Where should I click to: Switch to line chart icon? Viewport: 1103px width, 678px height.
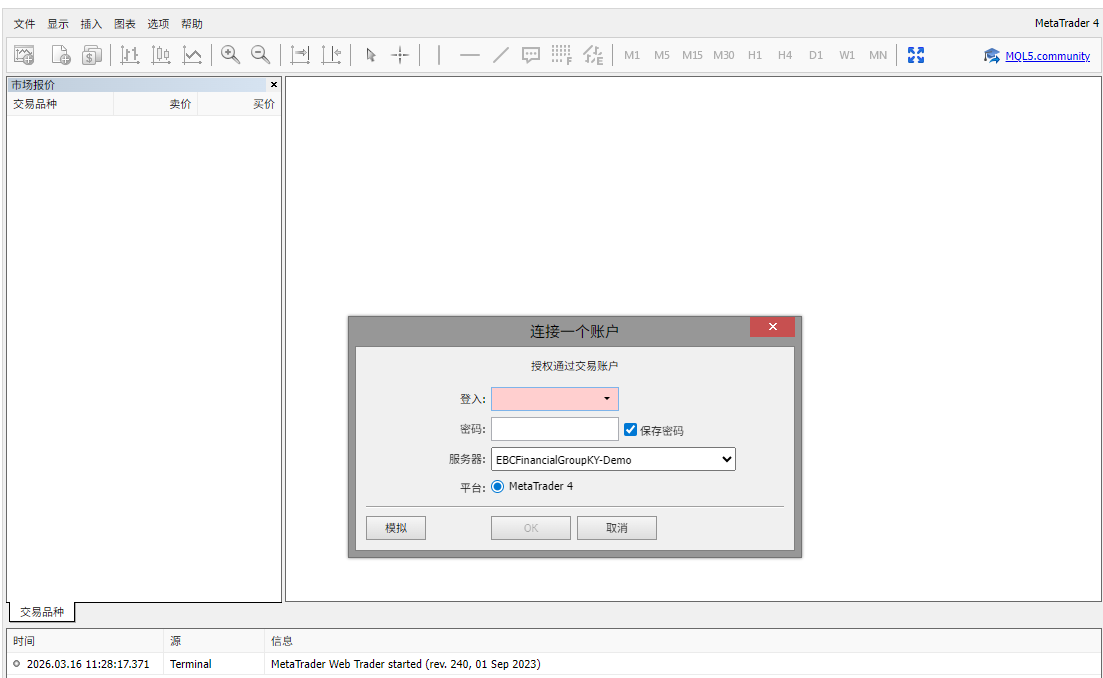[x=192, y=55]
